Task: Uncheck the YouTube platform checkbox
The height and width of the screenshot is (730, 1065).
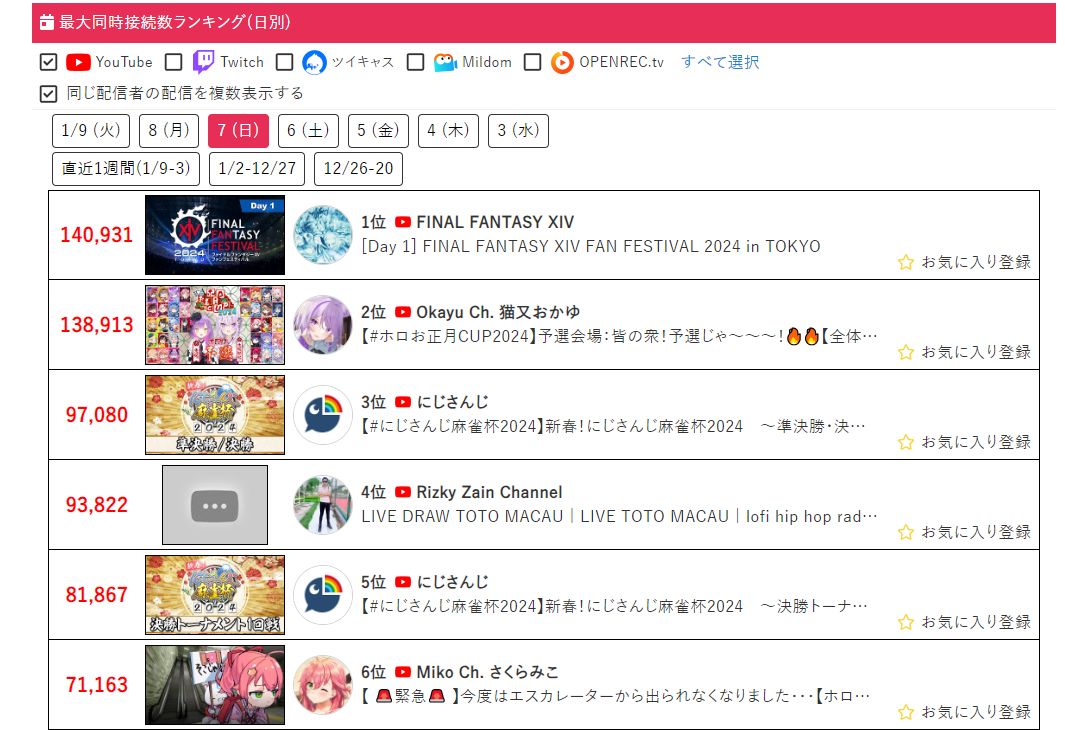Action: point(48,62)
